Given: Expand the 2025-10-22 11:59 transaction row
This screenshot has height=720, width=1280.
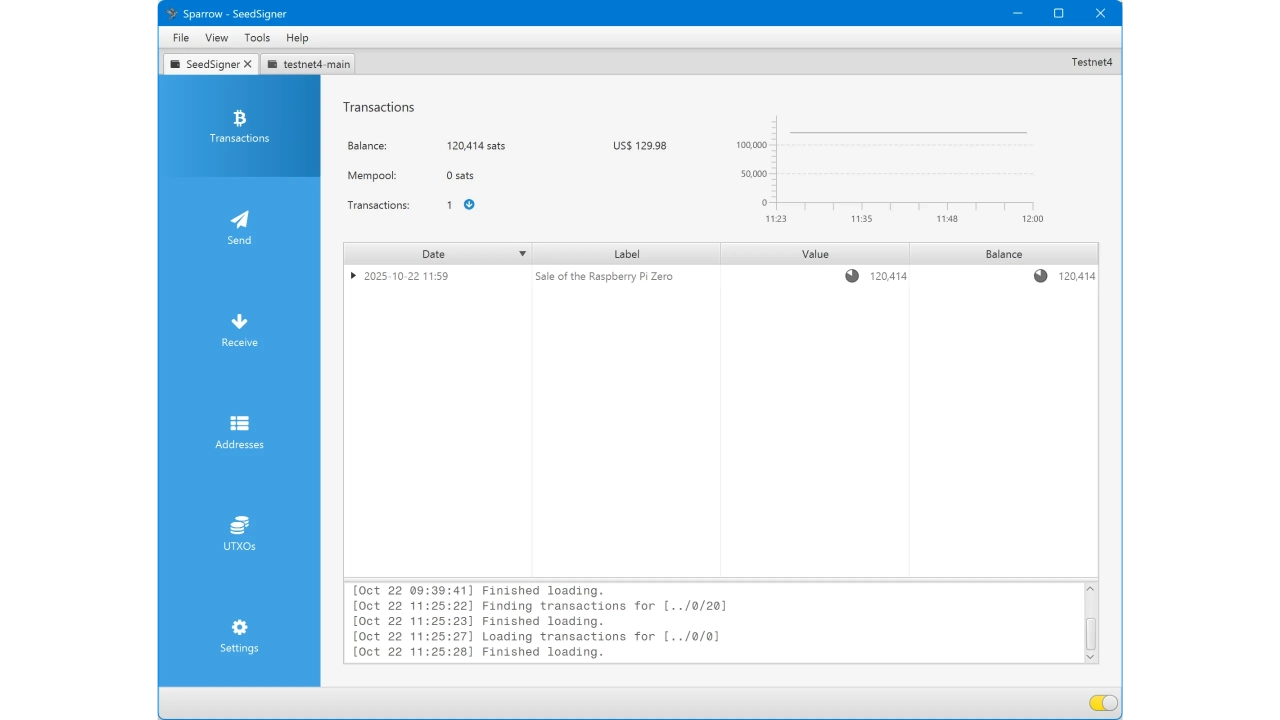Looking at the screenshot, I should (353, 276).
